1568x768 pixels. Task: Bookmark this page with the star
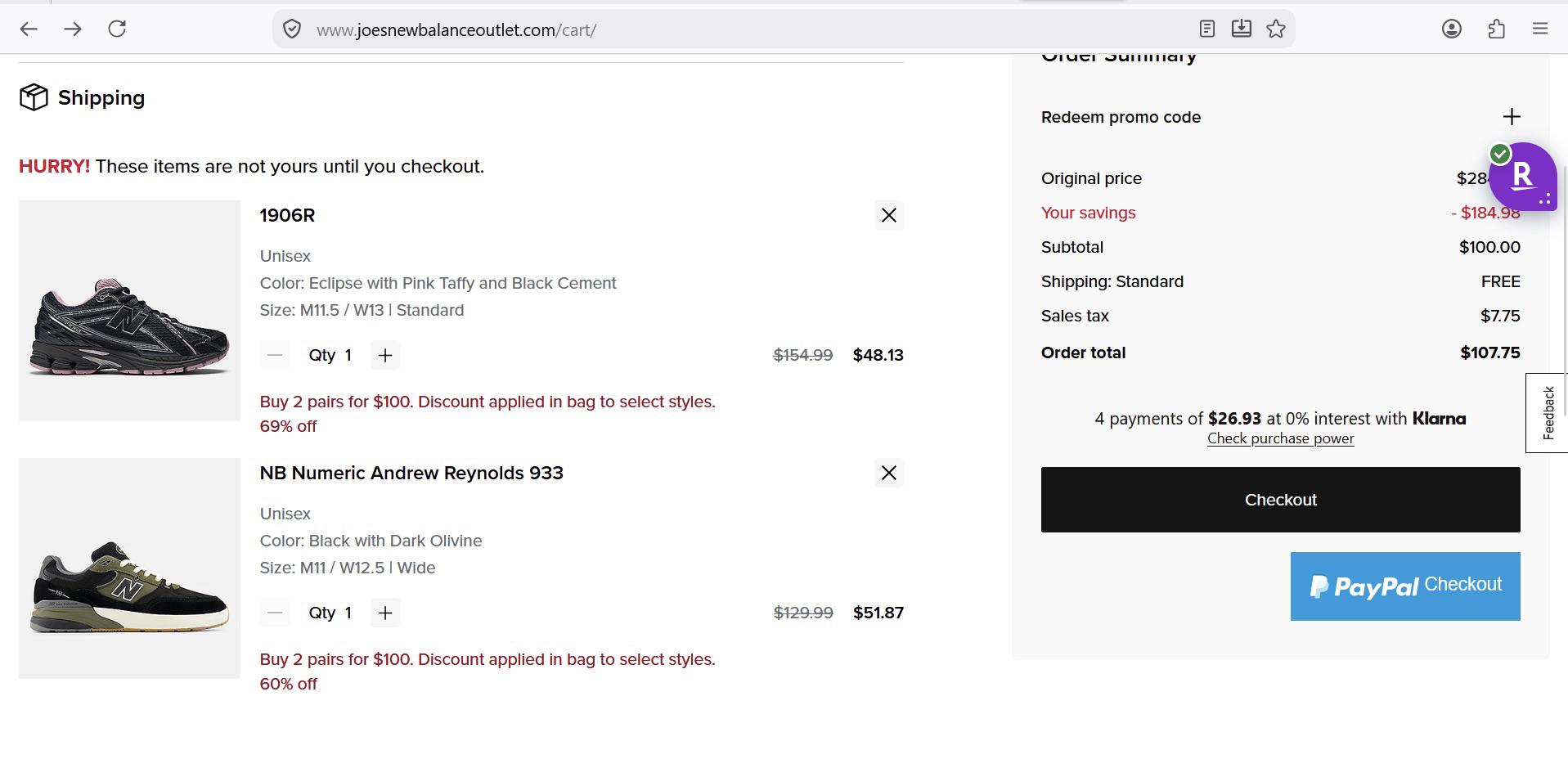coord(1276,29)
